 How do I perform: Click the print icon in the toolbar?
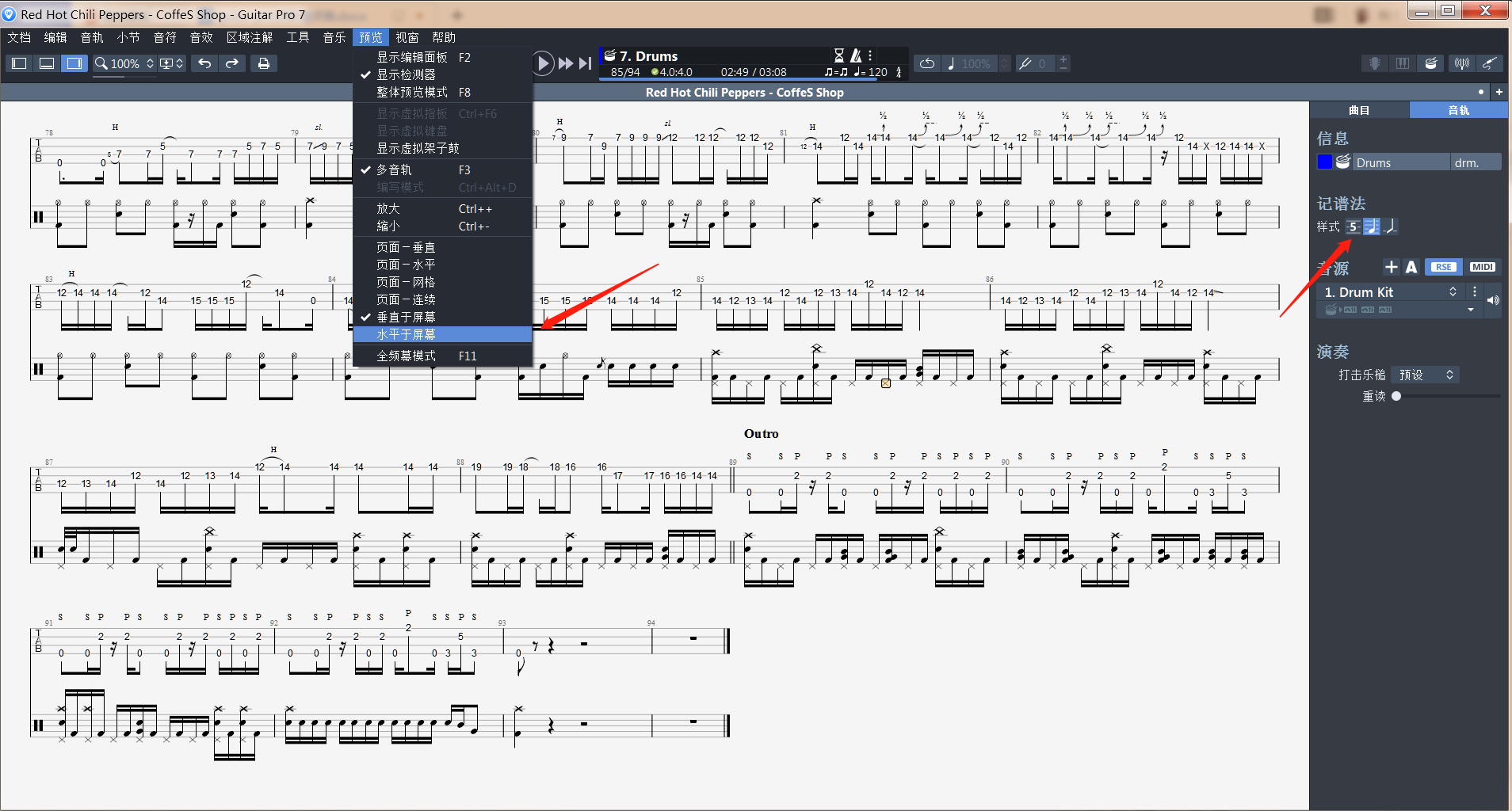click(x=264, y=63)
